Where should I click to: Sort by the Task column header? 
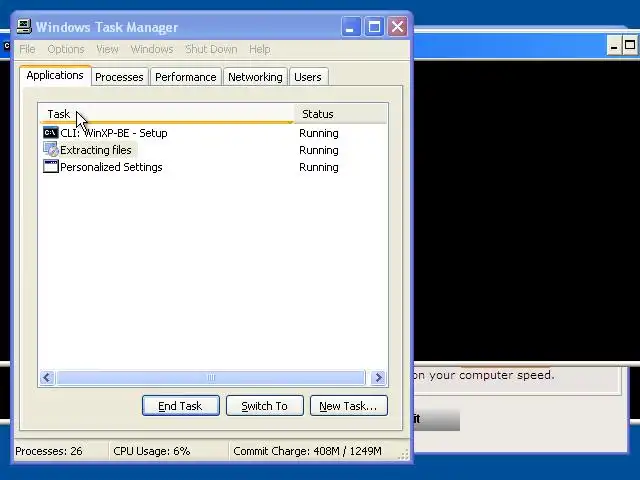click(x=167, y=114)
